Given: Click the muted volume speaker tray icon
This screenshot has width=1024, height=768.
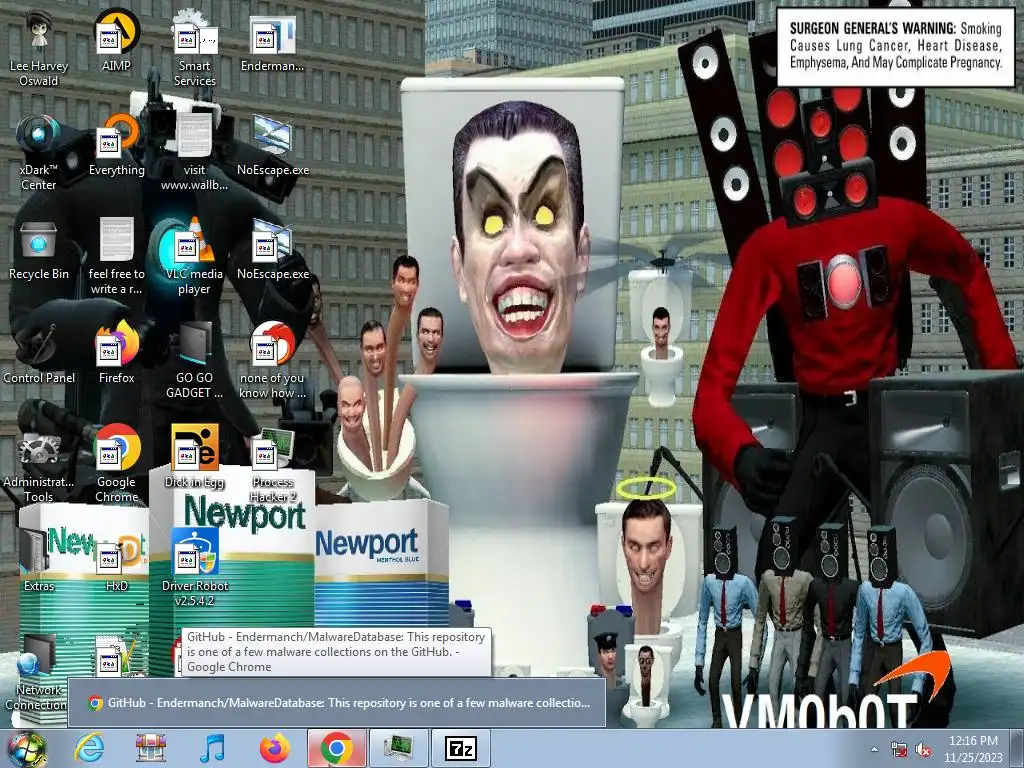Looking at the screenshot, I should pyautogui.click(x=923, y=749).
